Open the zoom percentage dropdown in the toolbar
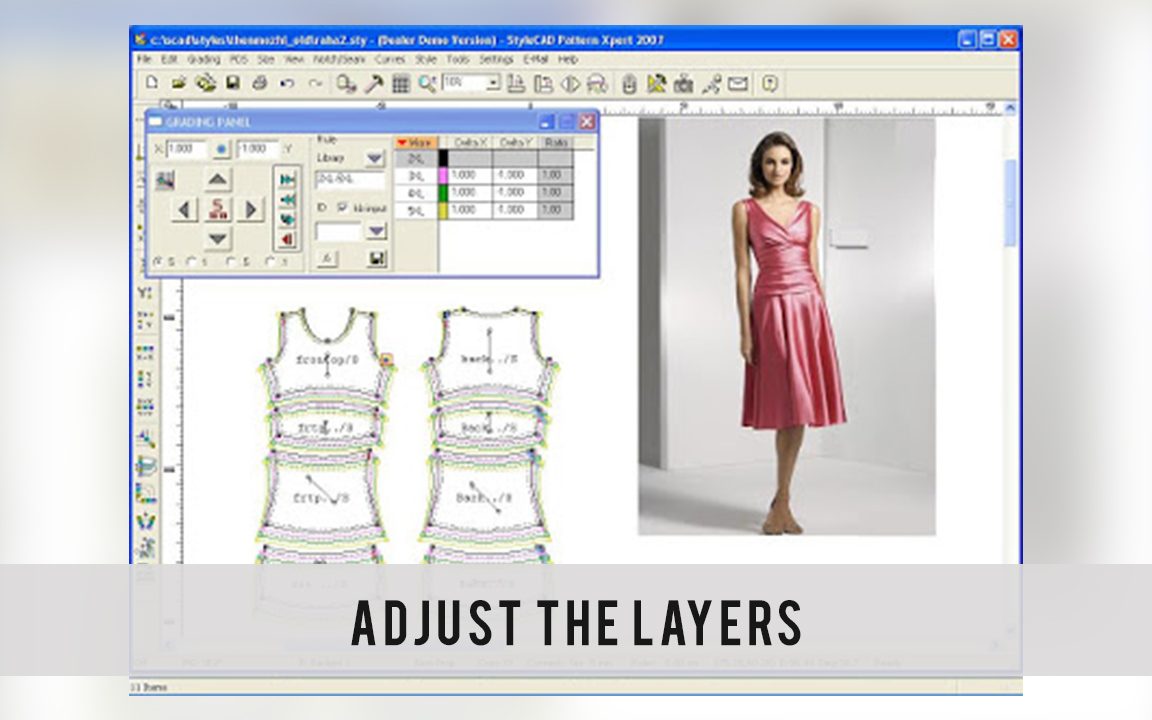Image resolution: width=1152 pixels, height=720 pixels. click(x=492, y=82)
